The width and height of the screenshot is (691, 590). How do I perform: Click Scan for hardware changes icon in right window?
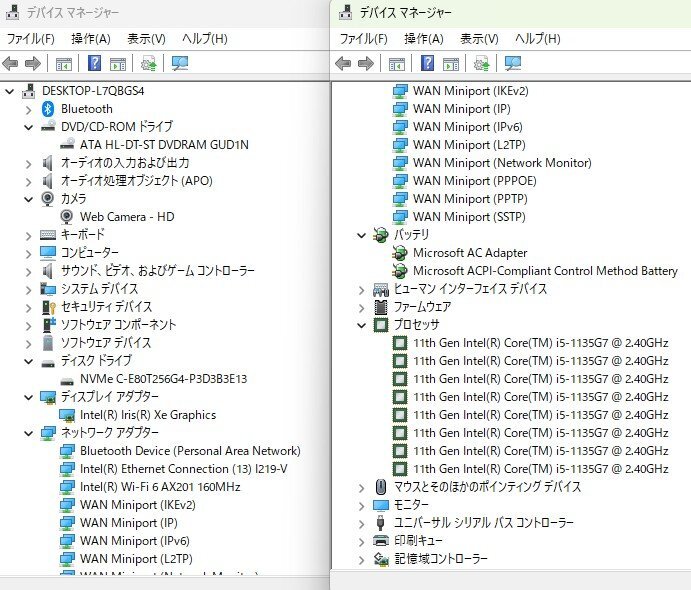tap(513, 63)
